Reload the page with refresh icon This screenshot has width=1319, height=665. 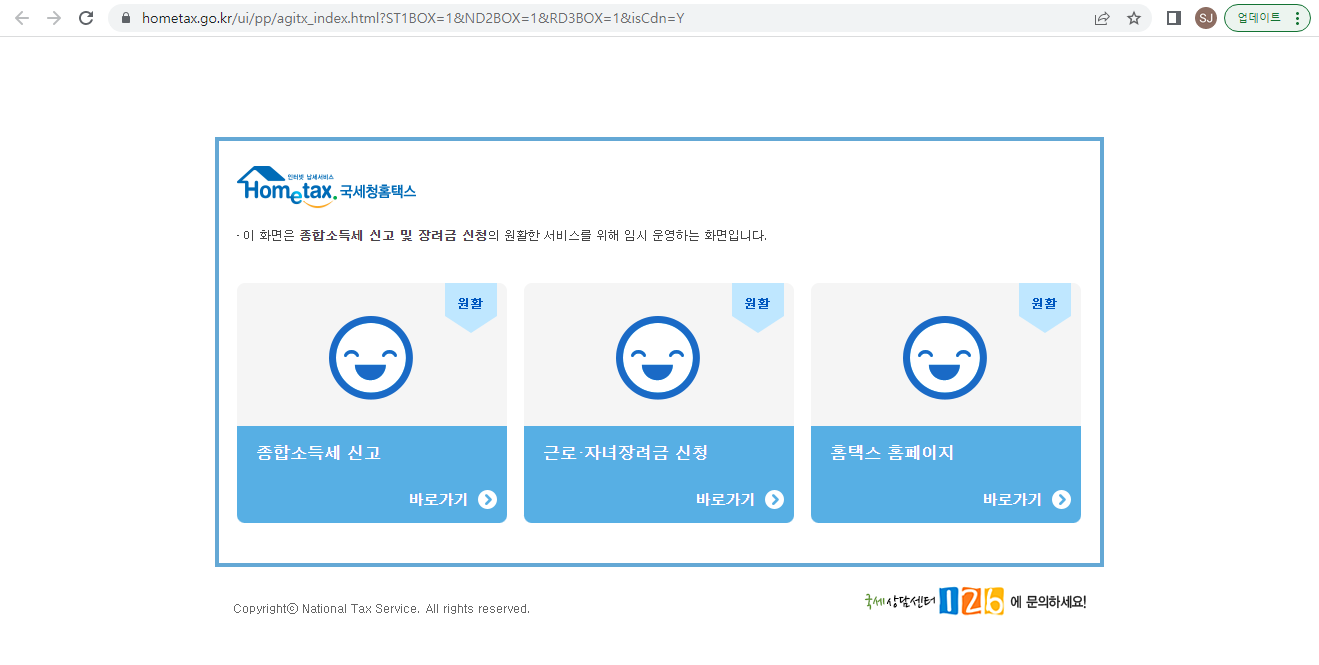(x=86, y=18)
